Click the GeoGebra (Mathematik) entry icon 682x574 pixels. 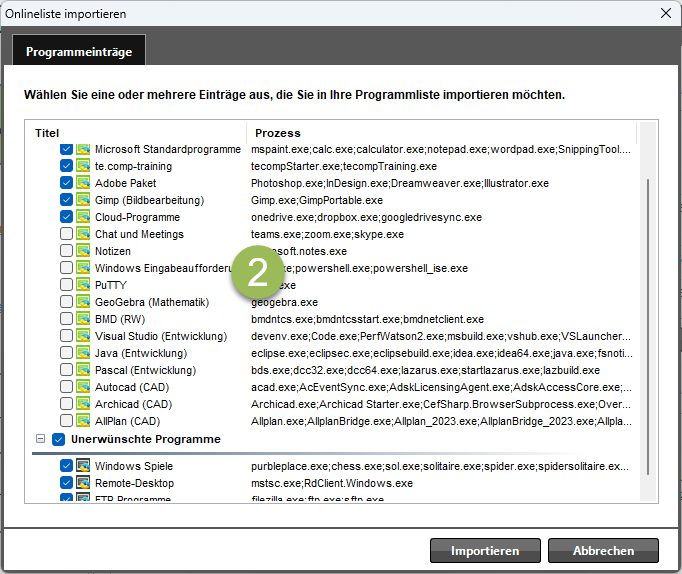[x=83, y=302]
